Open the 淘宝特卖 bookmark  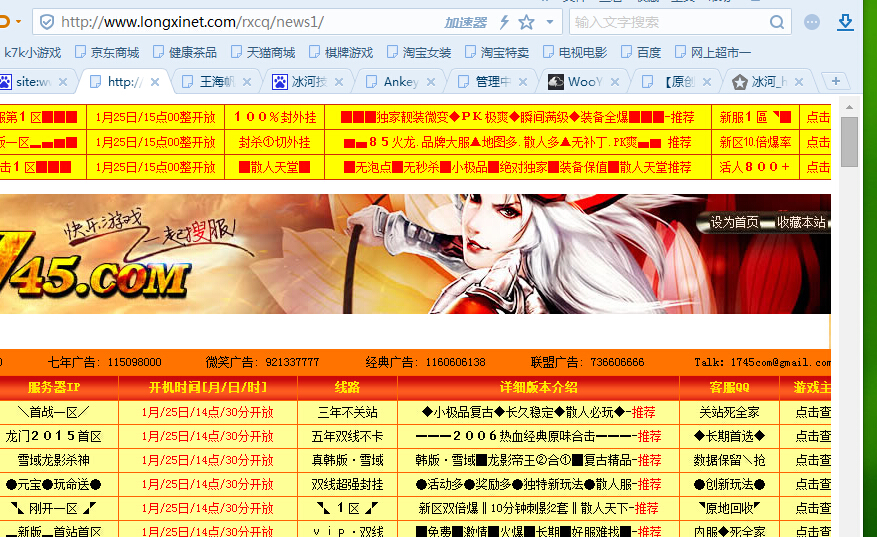click(497, 53)
